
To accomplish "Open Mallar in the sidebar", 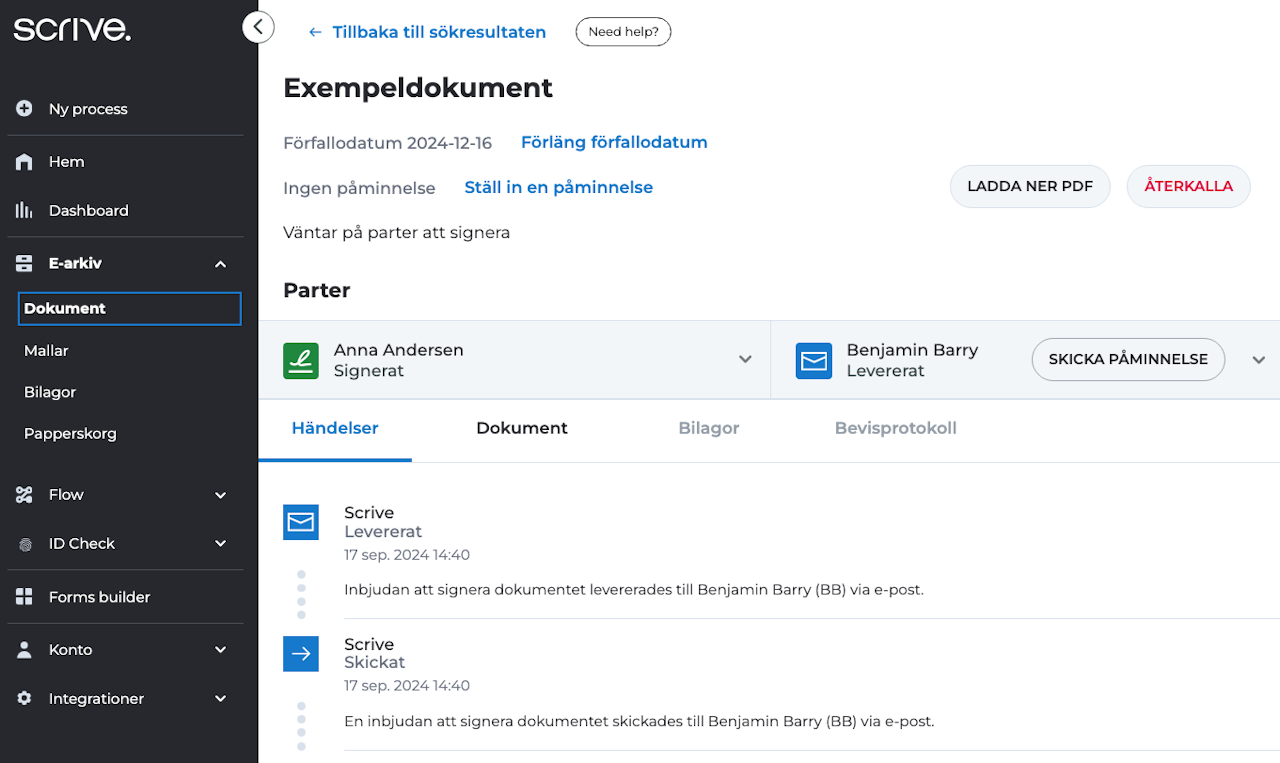I will (46, 351).
